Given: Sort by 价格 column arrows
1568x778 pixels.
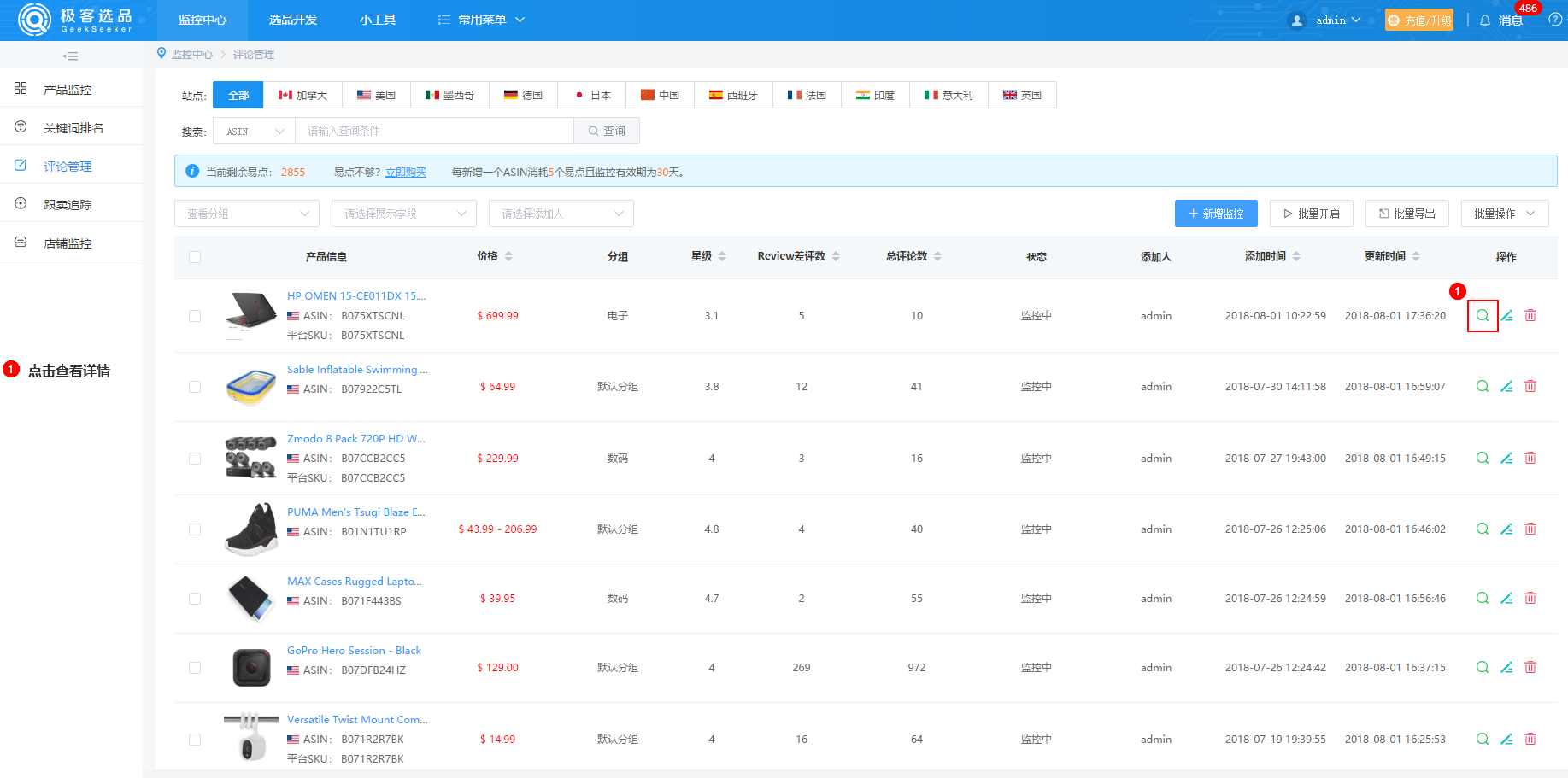Looking at the screenshot, I should pyautogui.click(x=508, y=256).
